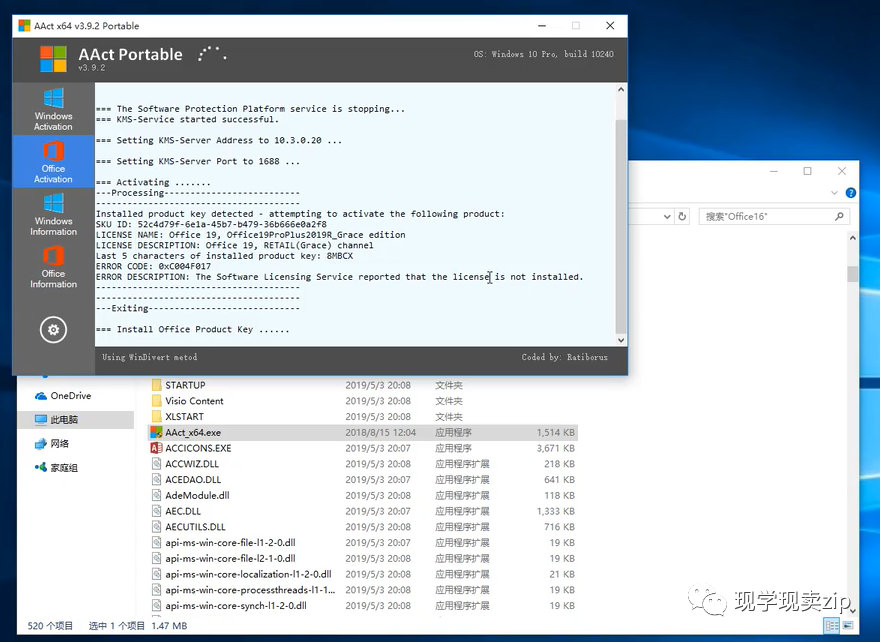
Task: Click the 搜索"Office16" search field
Action: [x=765, y=216]
